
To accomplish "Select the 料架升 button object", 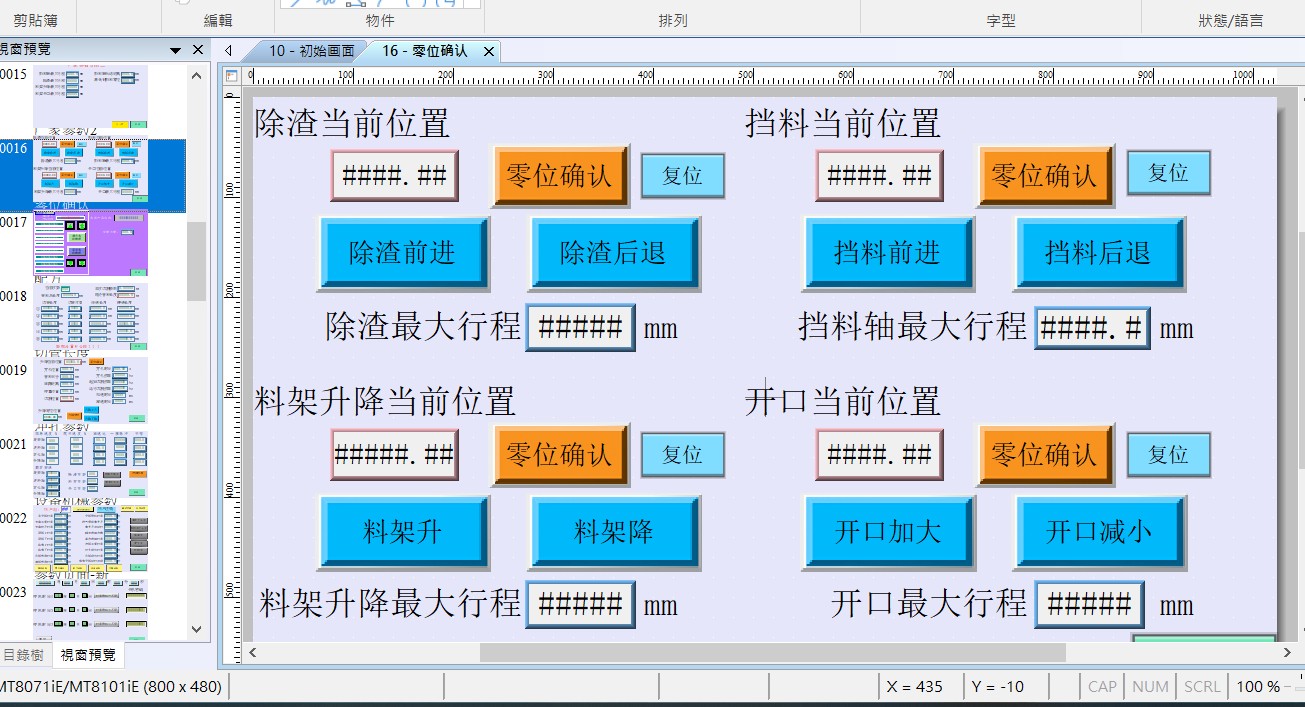I will coord(403,532).
